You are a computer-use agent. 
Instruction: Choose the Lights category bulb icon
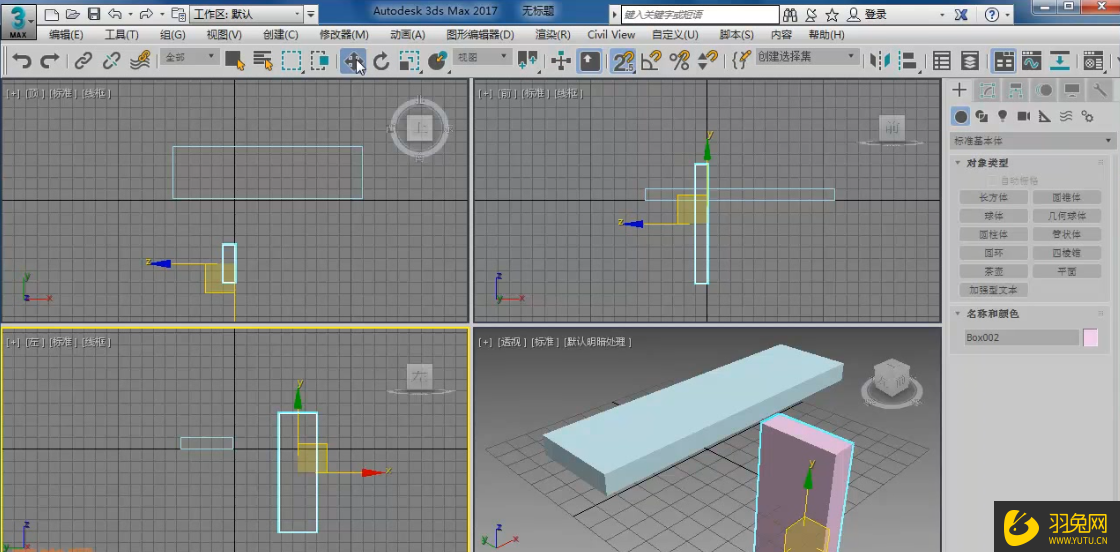[1002, 116]
